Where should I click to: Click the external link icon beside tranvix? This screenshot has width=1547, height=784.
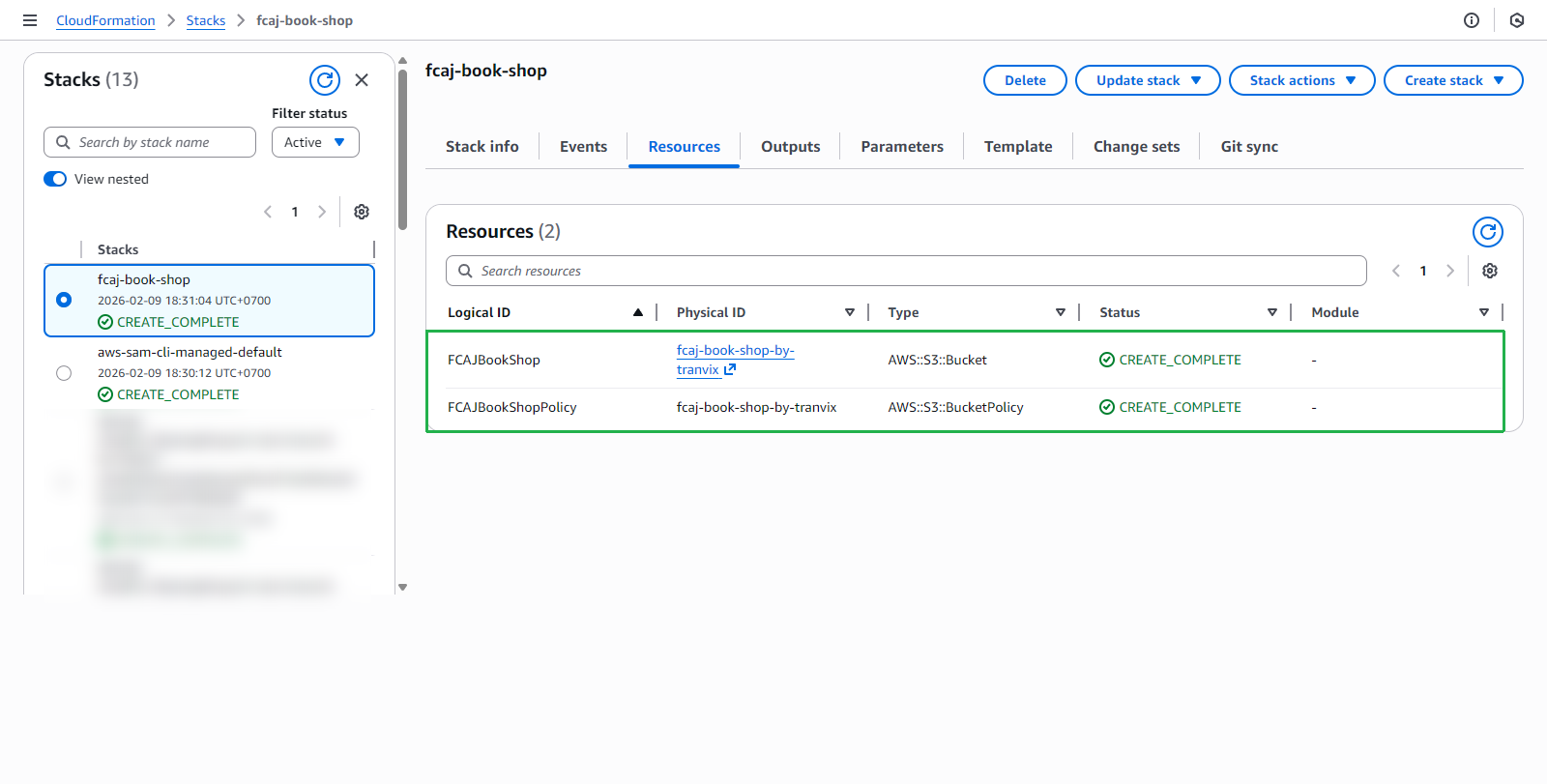(x=730, y=369)
